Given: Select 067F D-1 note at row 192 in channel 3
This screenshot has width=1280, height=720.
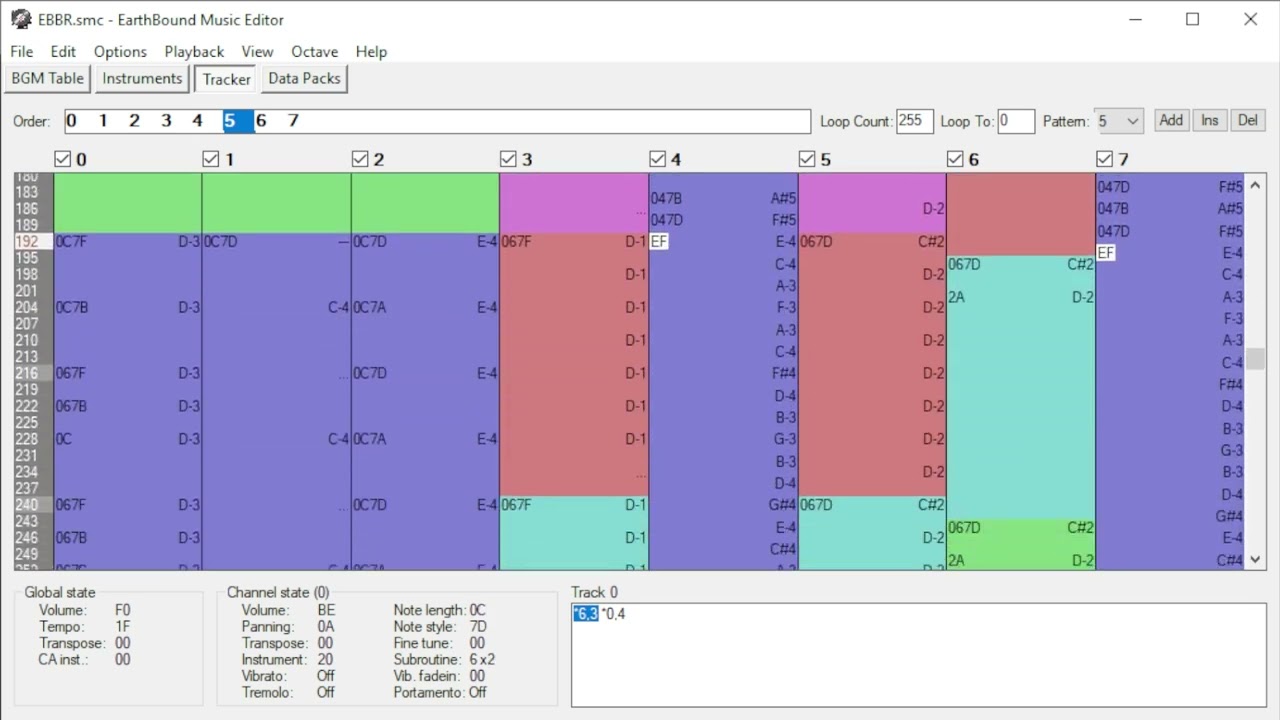Looking at the screenshot, I should 574,242.
